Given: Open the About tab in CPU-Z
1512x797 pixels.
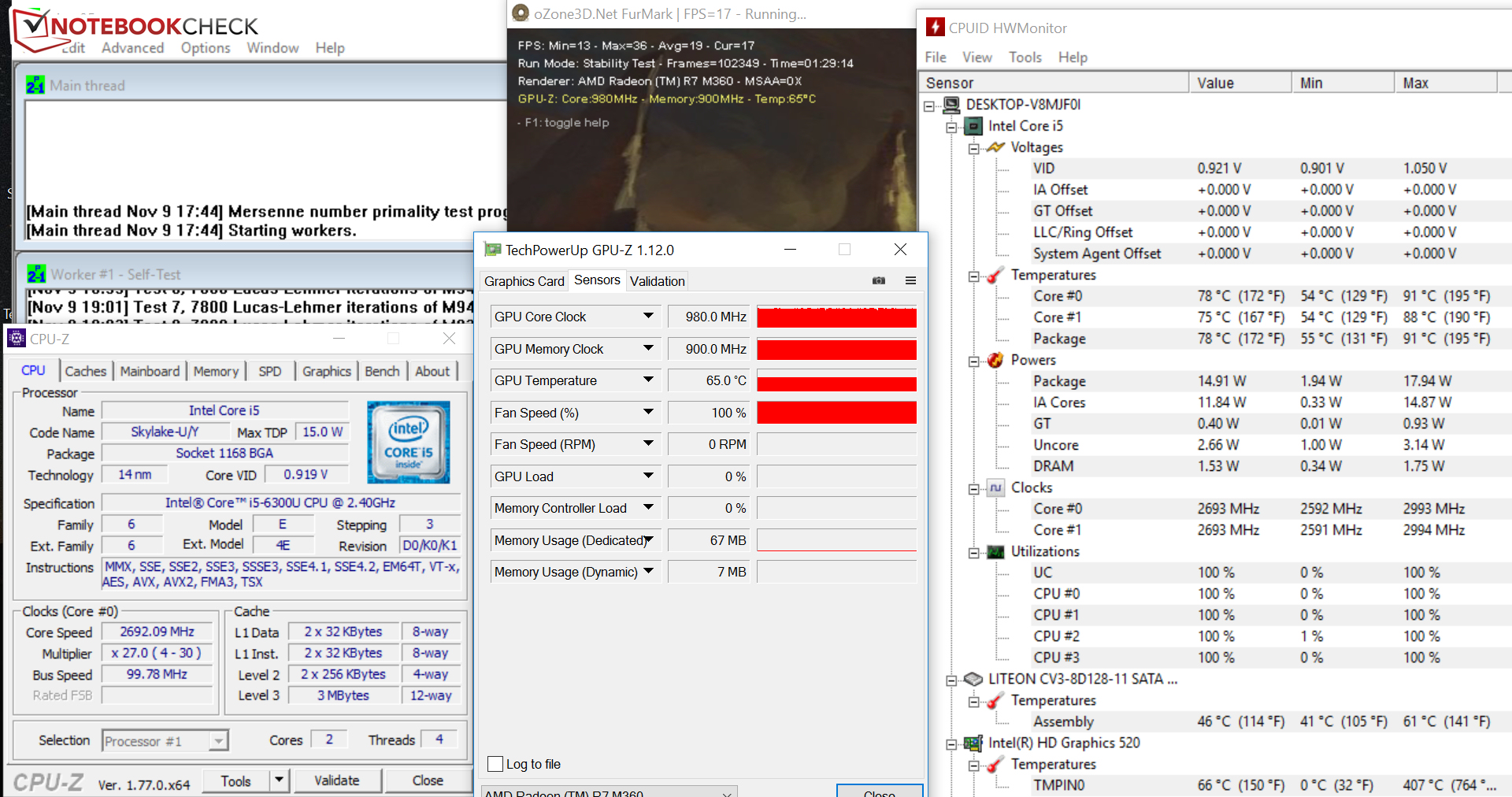Looking at the screenshot, I should (x=432, y=371).
